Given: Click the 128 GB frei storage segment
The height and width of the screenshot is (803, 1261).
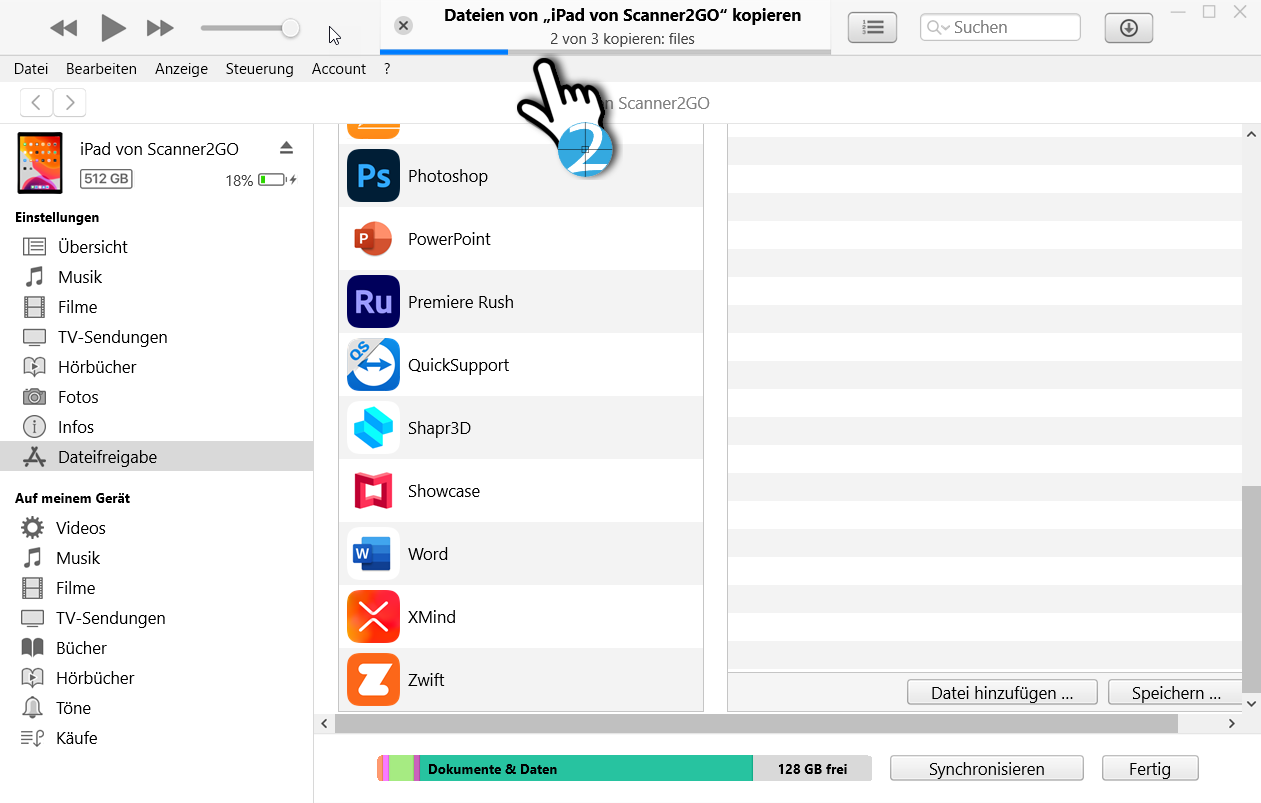Looking at the screenshot, I should tap(812, 768).
